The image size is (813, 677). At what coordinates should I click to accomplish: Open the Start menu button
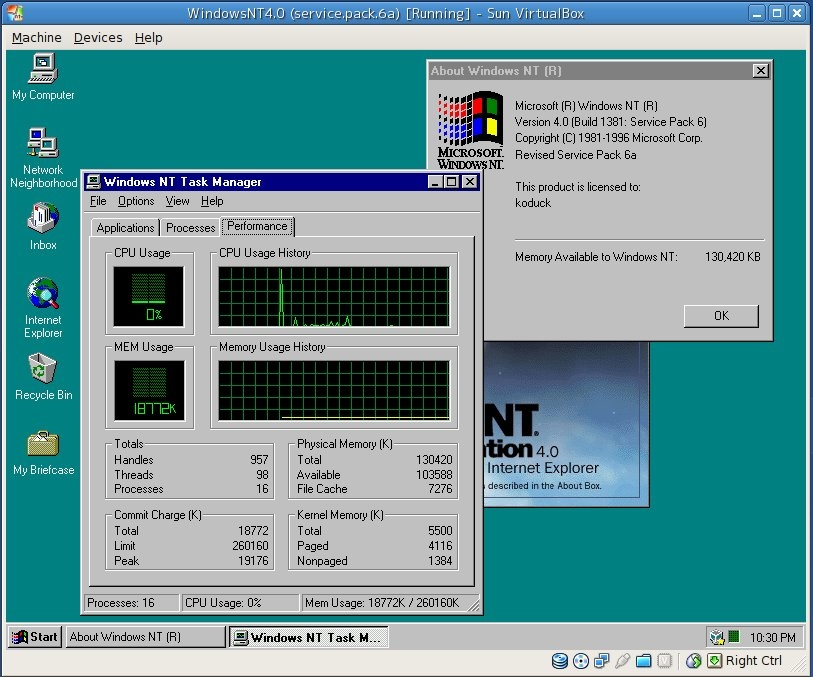point(35,637)
